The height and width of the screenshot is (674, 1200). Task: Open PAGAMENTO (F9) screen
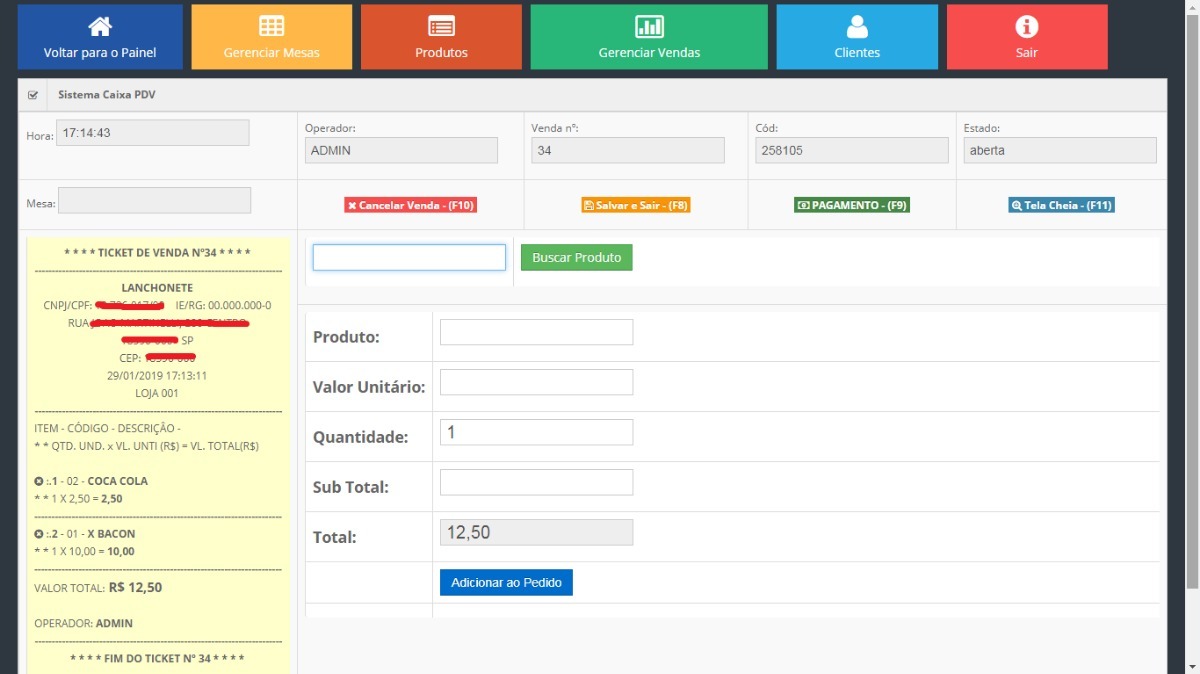tap(852, 205)
